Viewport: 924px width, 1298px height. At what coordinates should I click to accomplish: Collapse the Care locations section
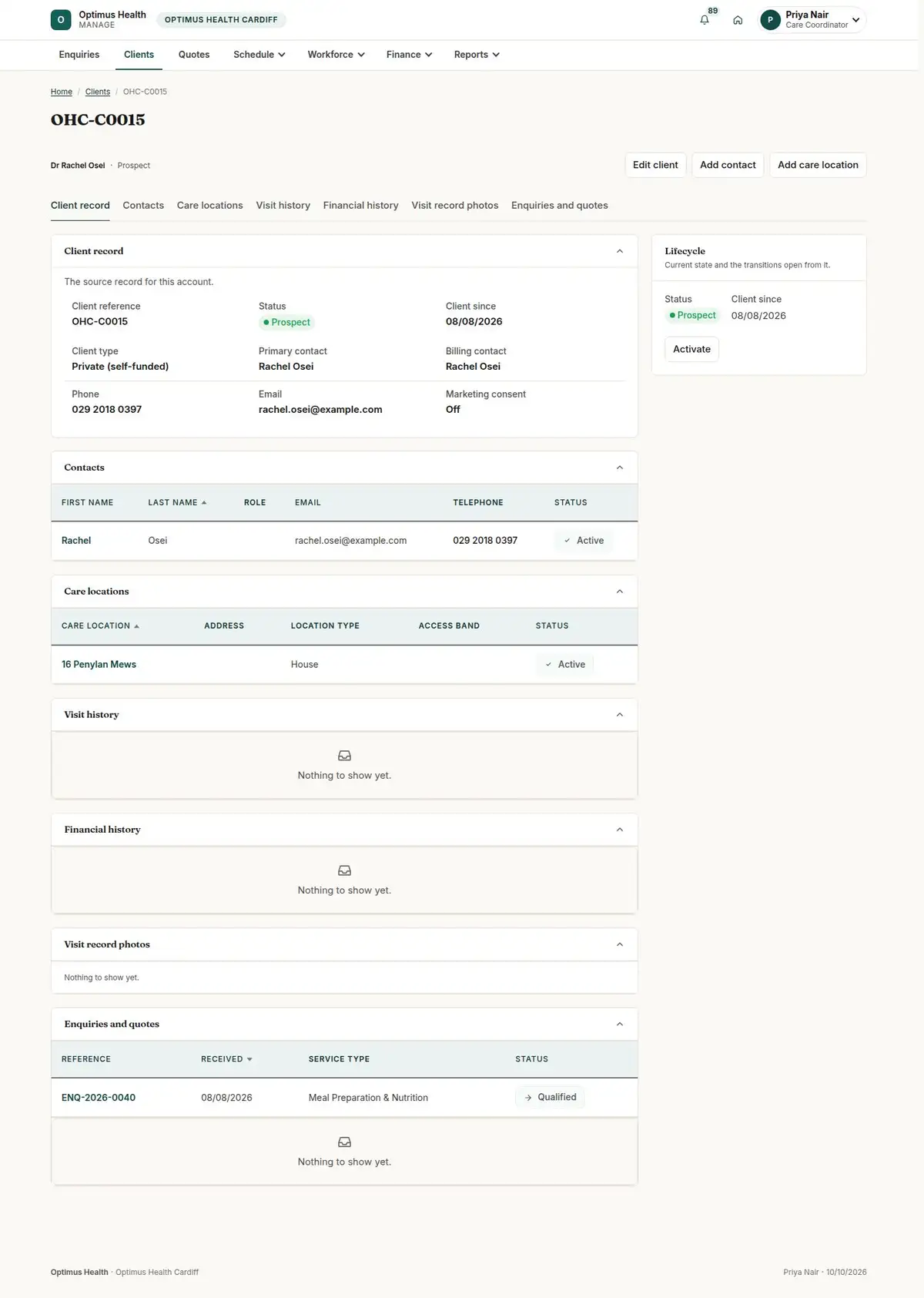click(620, 592)
